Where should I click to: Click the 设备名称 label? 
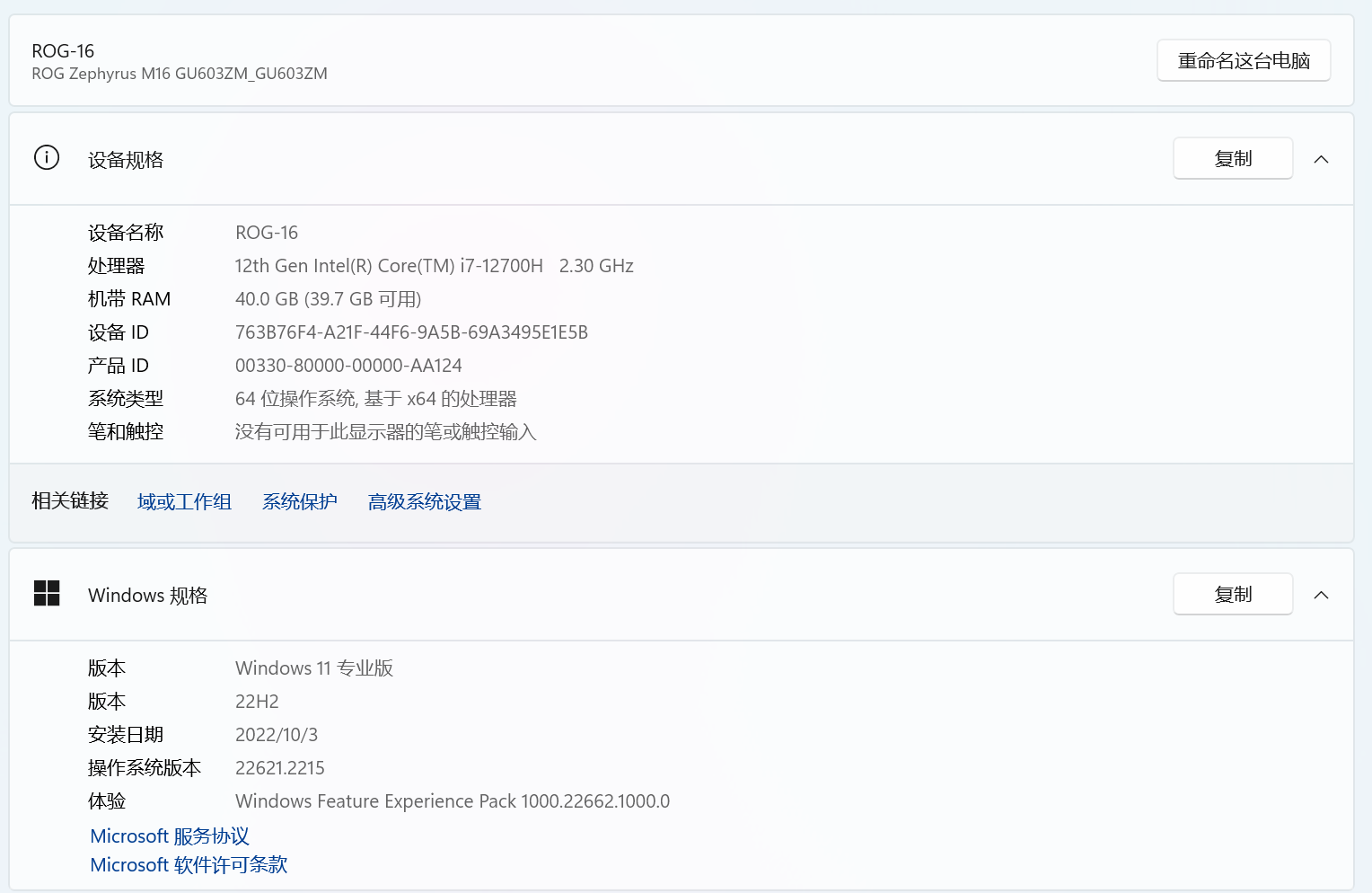126,233
